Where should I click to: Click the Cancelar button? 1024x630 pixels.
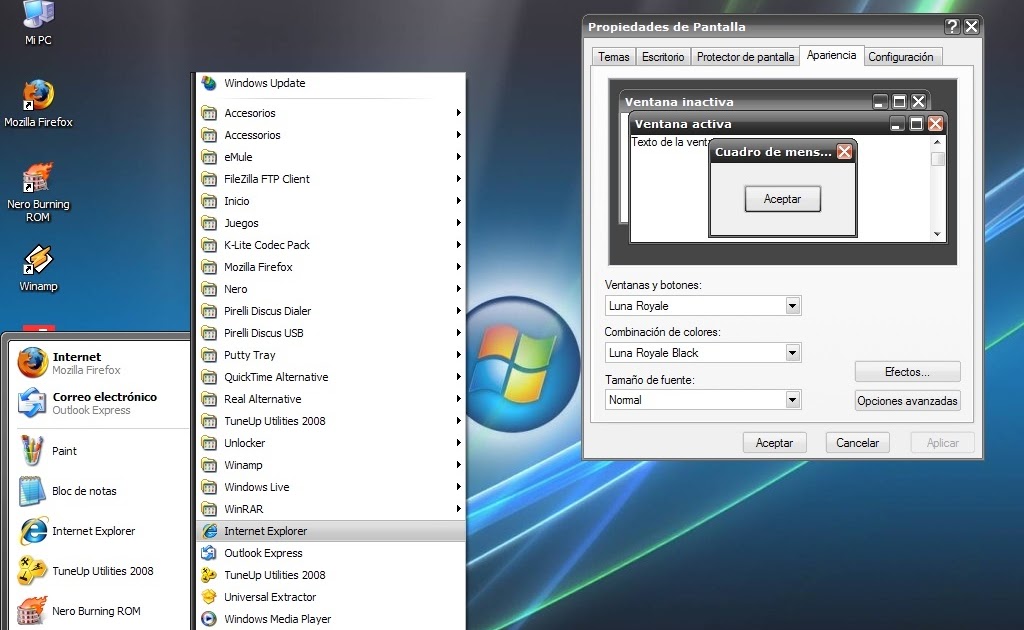tap(857, 443)
